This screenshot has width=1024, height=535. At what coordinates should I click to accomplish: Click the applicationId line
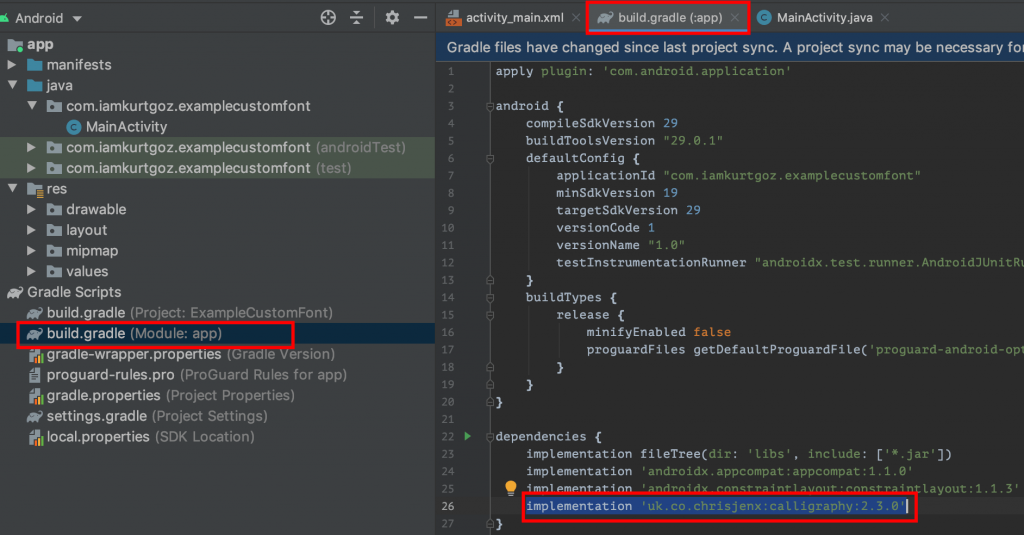[x=739, y=176]
